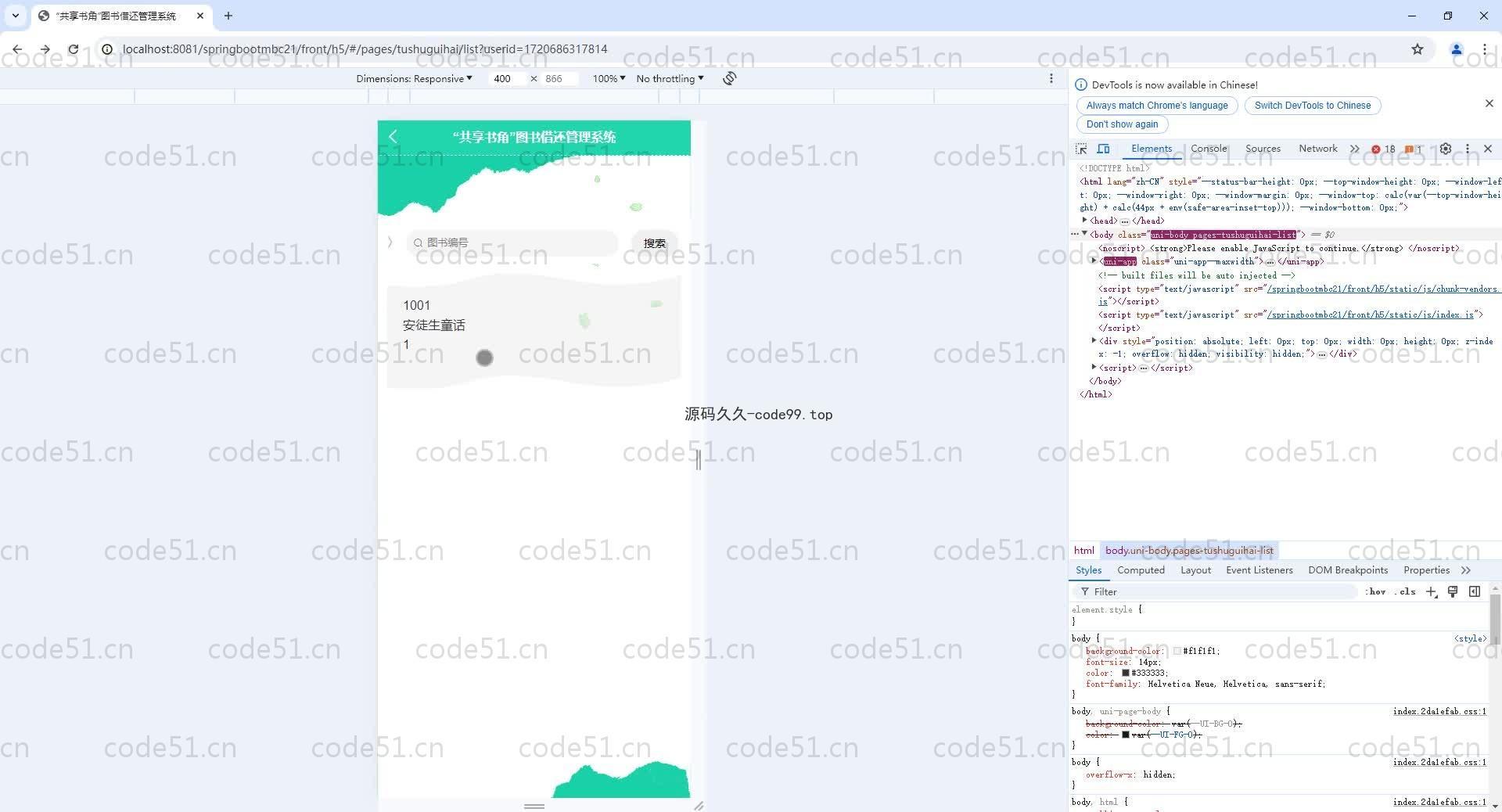Image resolution: width=1502 pixels, height=812 pixels.
Task: Expand the uni-app node in DOM tree
Action: (1094, 261)
